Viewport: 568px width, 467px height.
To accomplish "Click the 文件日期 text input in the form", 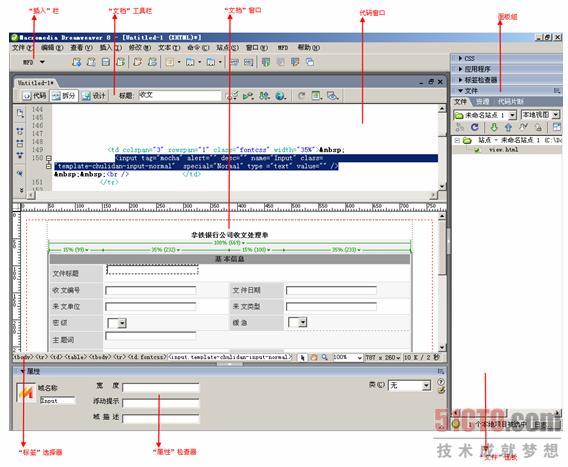I will pyautogui.click(x=331, y=290).
